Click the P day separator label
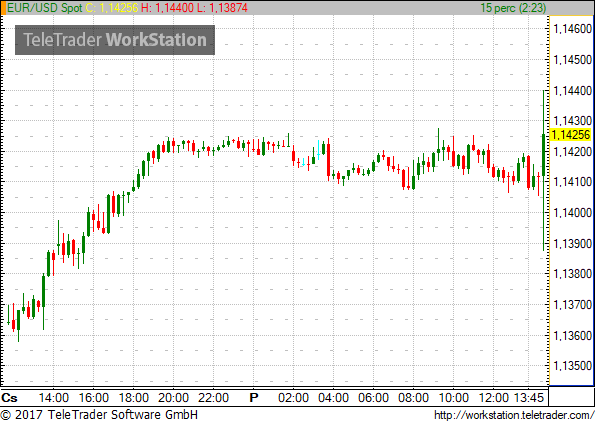Image resolution: width=595 pixels, height=424 pixels. (254, 398)
